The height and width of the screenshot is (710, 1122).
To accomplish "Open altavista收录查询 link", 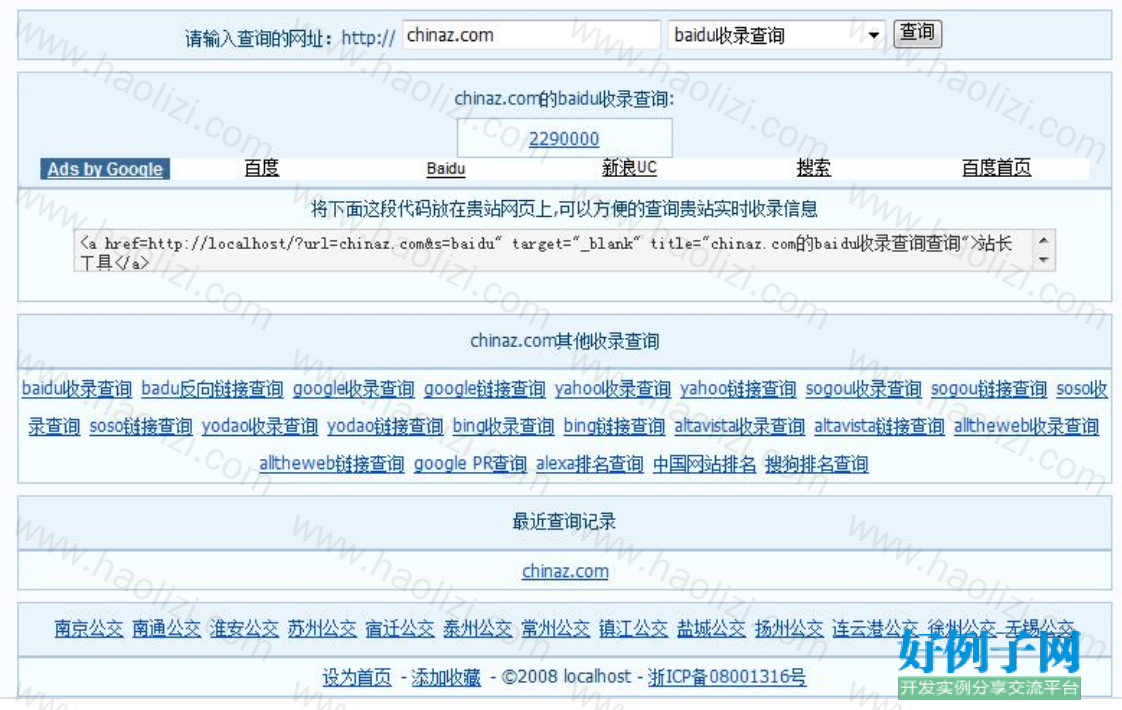I will (x=739, y=427).
